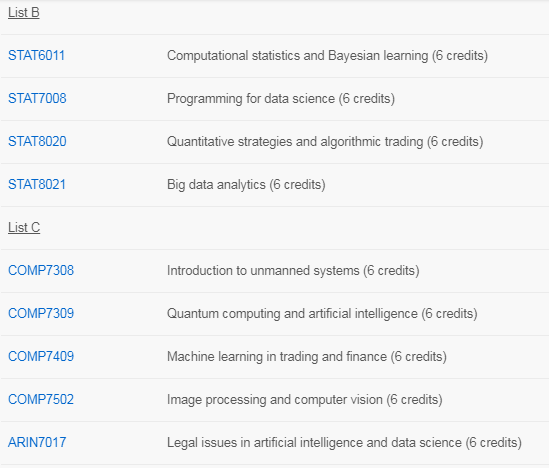Select 'Machine learning in trading and finance'
This screenshot has height=468, width=549.
click(277, 357)
